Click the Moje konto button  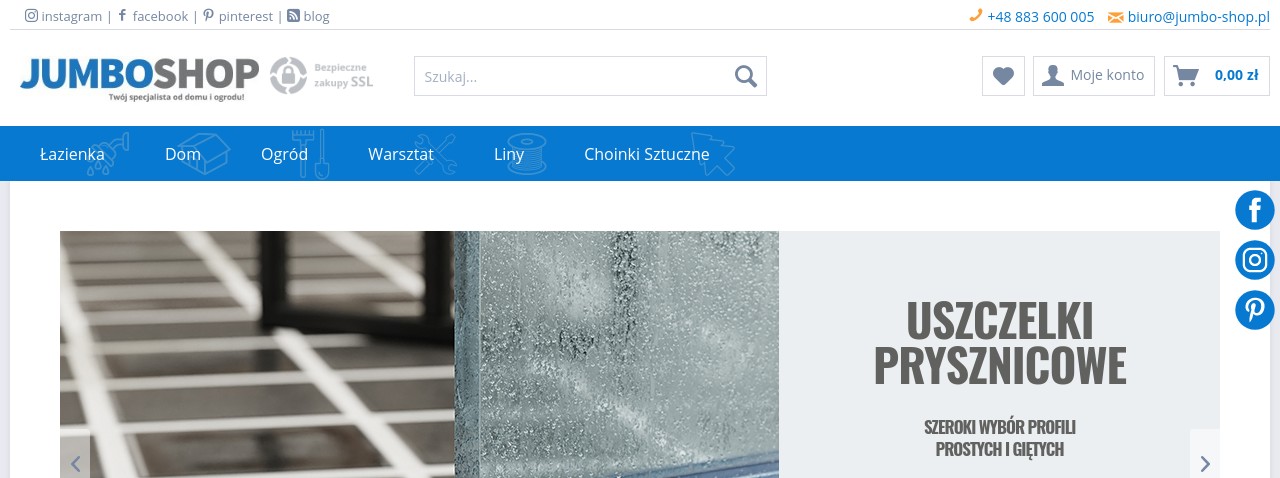point(1094,76)
